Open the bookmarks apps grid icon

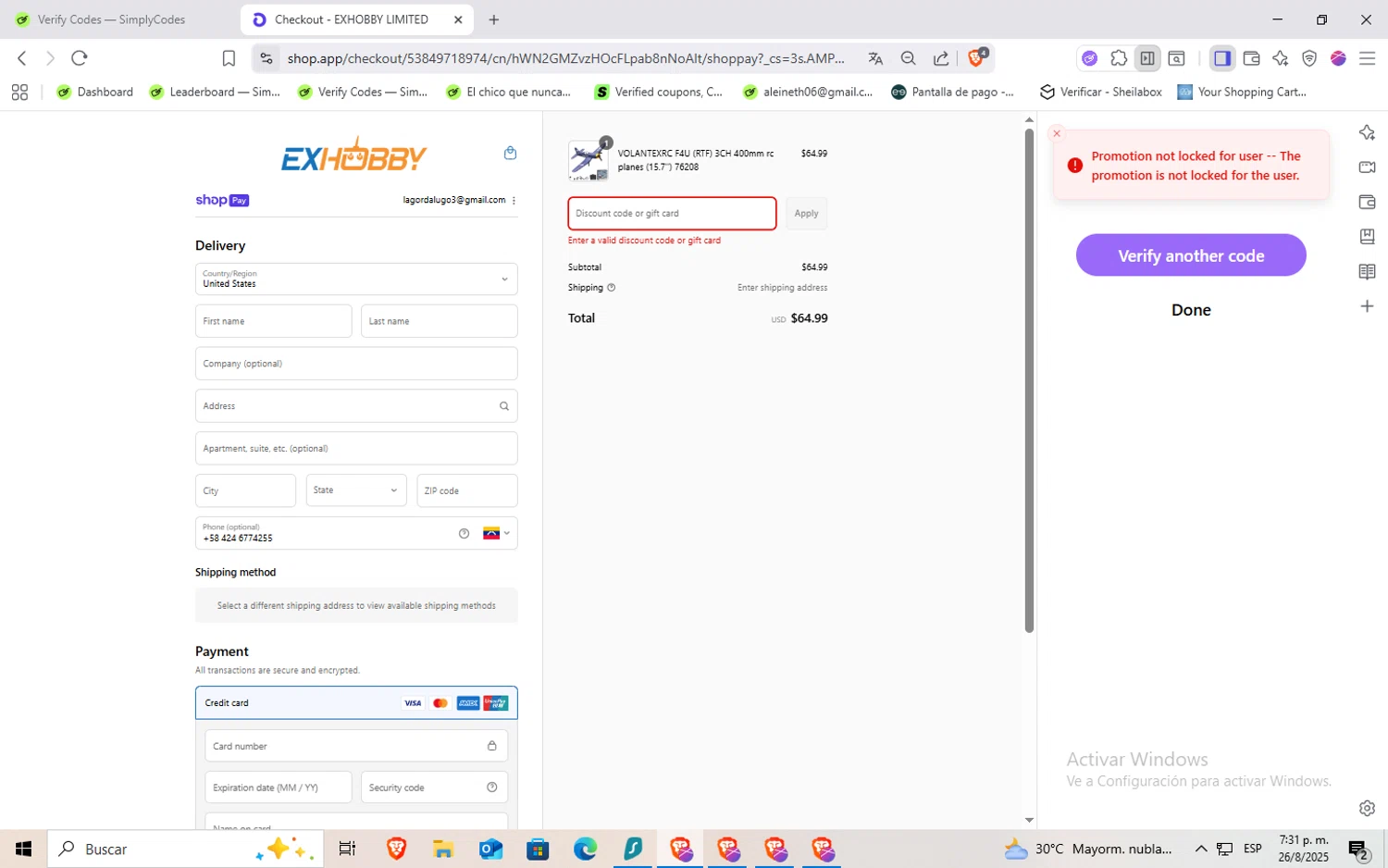[19, 92]
